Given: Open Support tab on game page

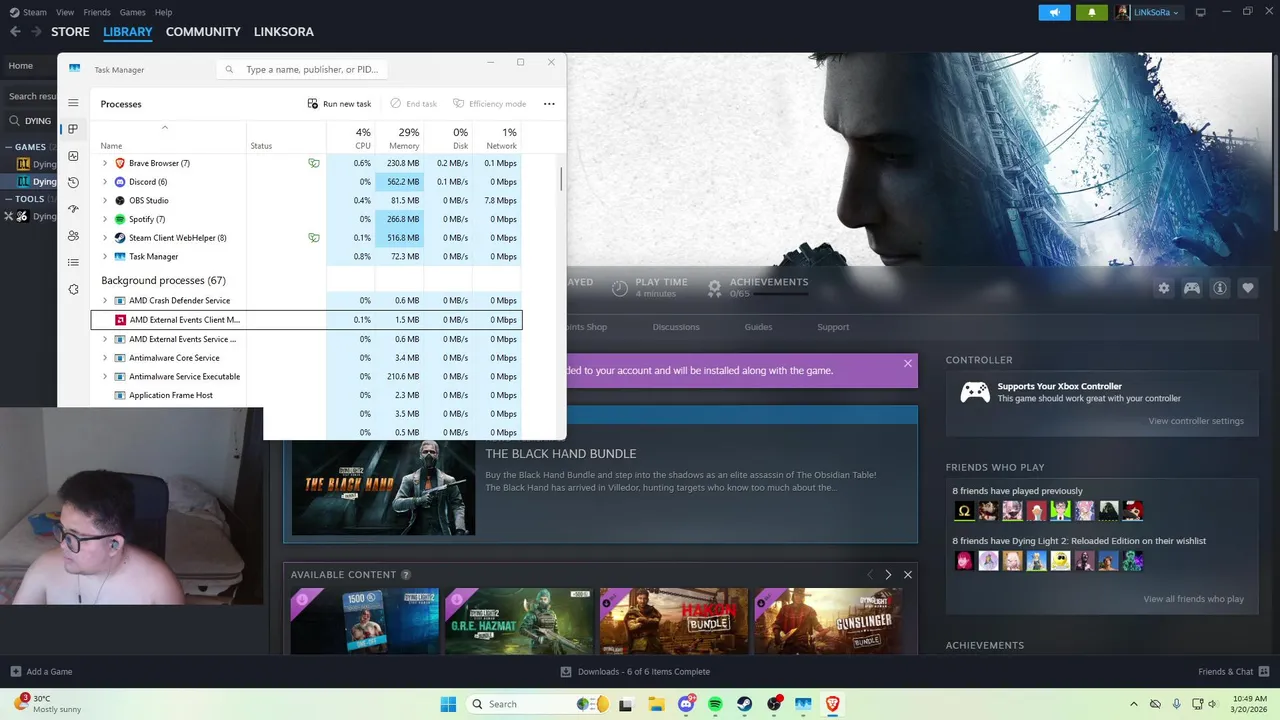Looking at the screenshot, I should tap(833, 327).
